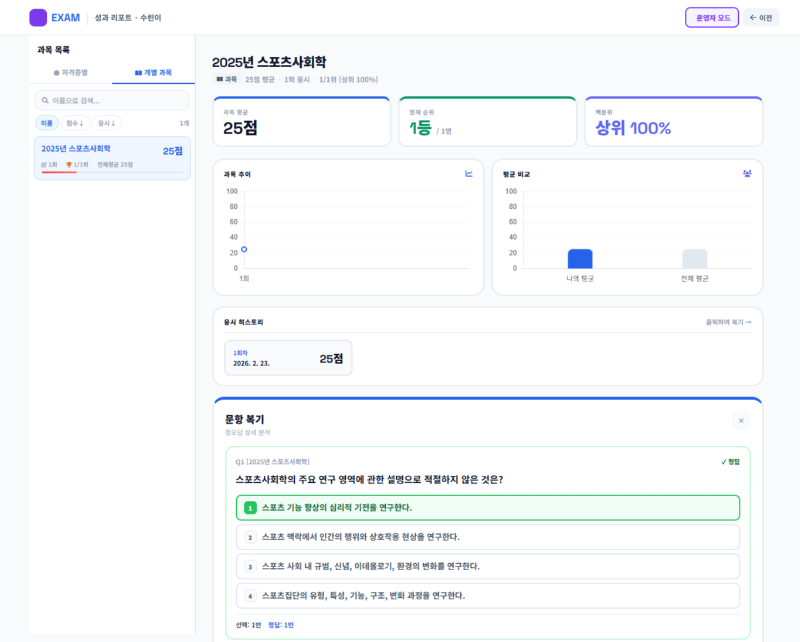Sort subject list by 점수
The width and height of the screenshot is (800, 642).
point(76,123)
